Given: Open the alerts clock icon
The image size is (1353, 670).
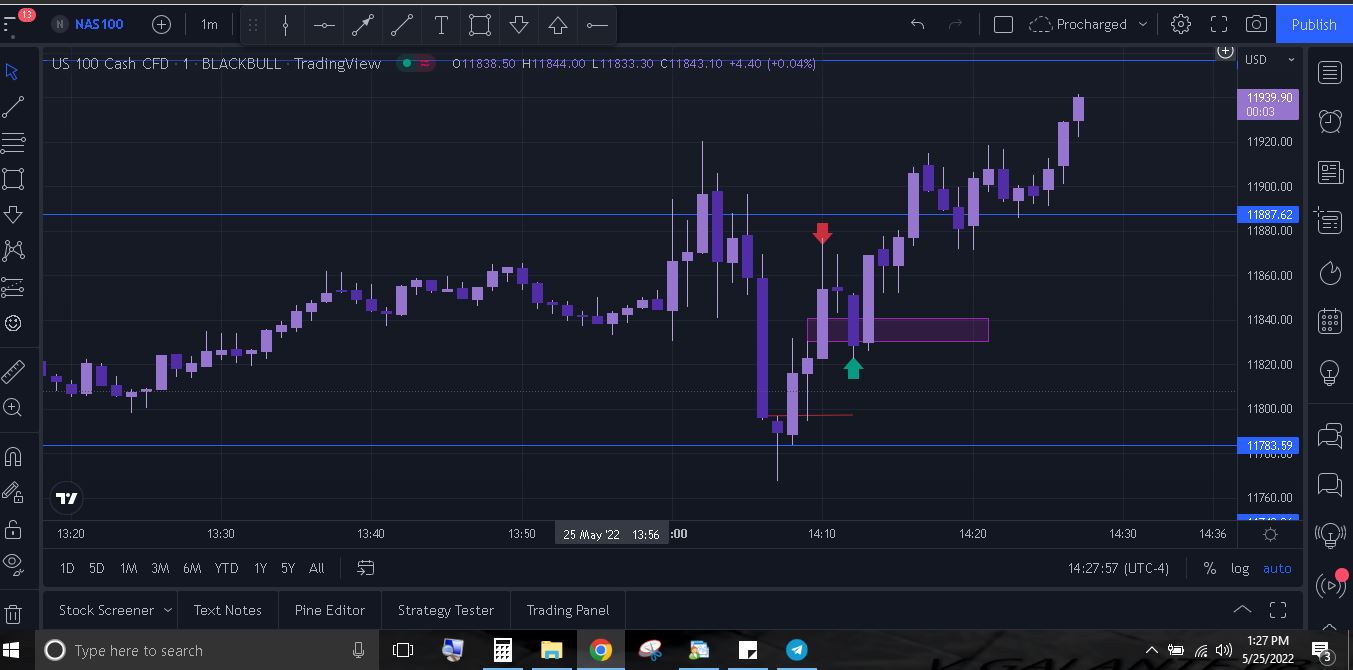Looking at the screenshot, I should 1330,121.
